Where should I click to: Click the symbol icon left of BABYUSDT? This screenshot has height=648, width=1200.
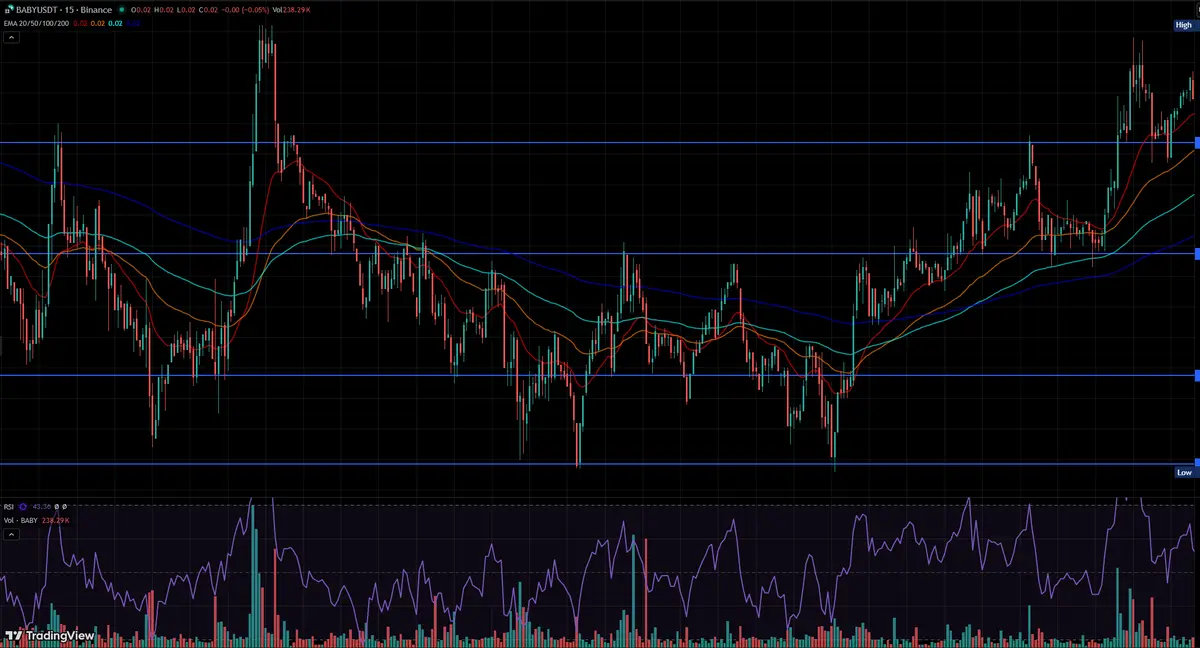click(x=9, y=10)
